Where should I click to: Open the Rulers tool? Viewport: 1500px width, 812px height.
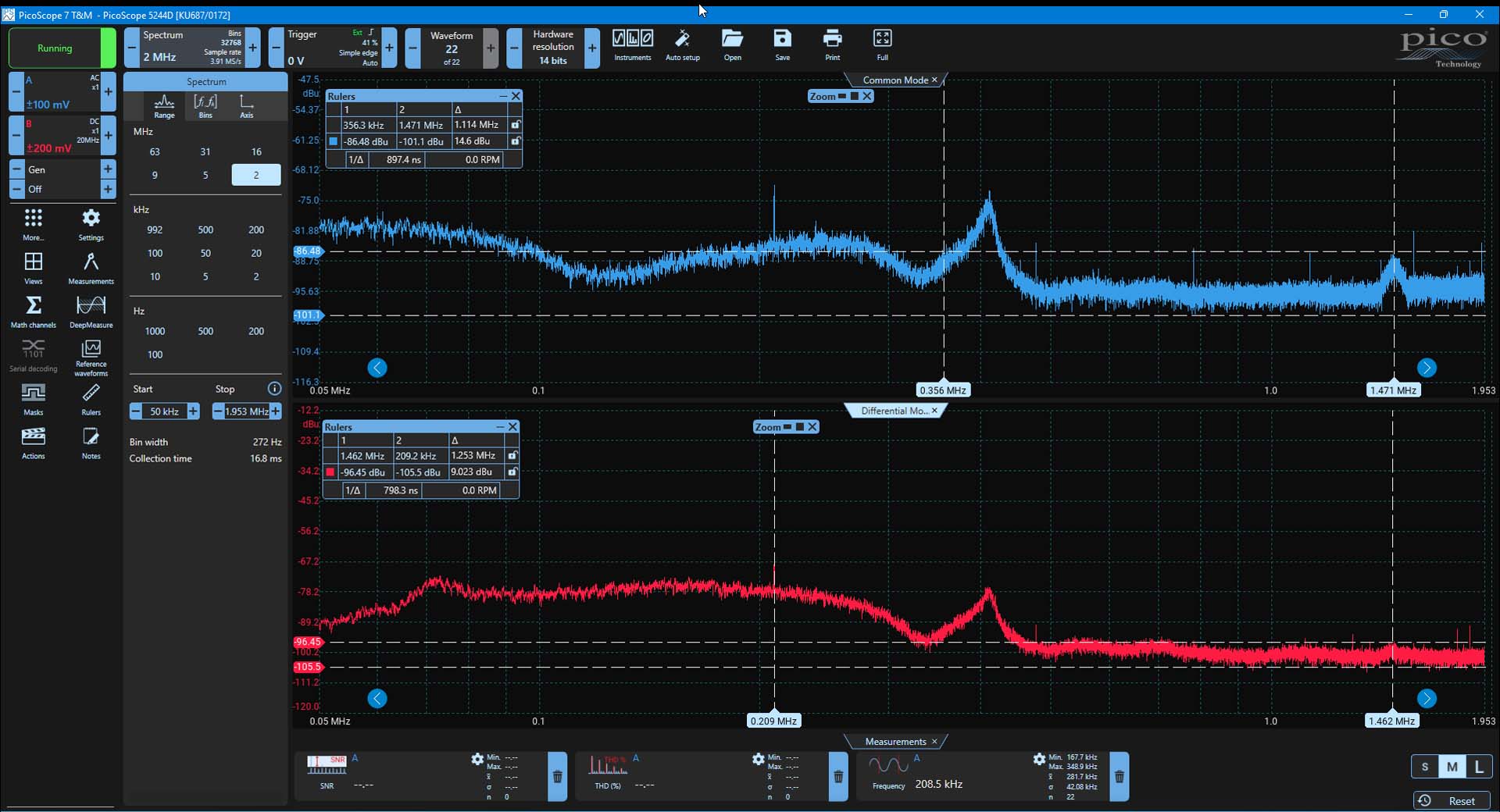click(91, 399)
